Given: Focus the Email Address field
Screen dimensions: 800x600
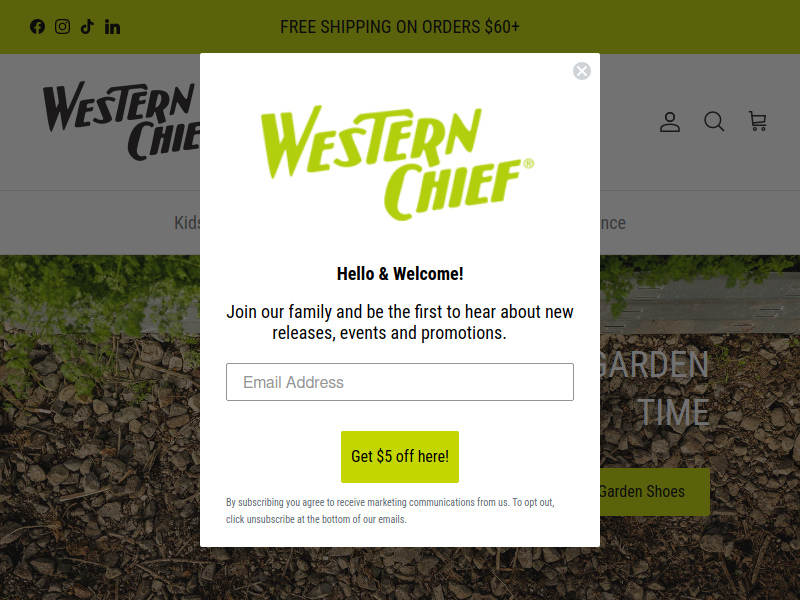Looking at the screenshot, I should click(400, 382).
